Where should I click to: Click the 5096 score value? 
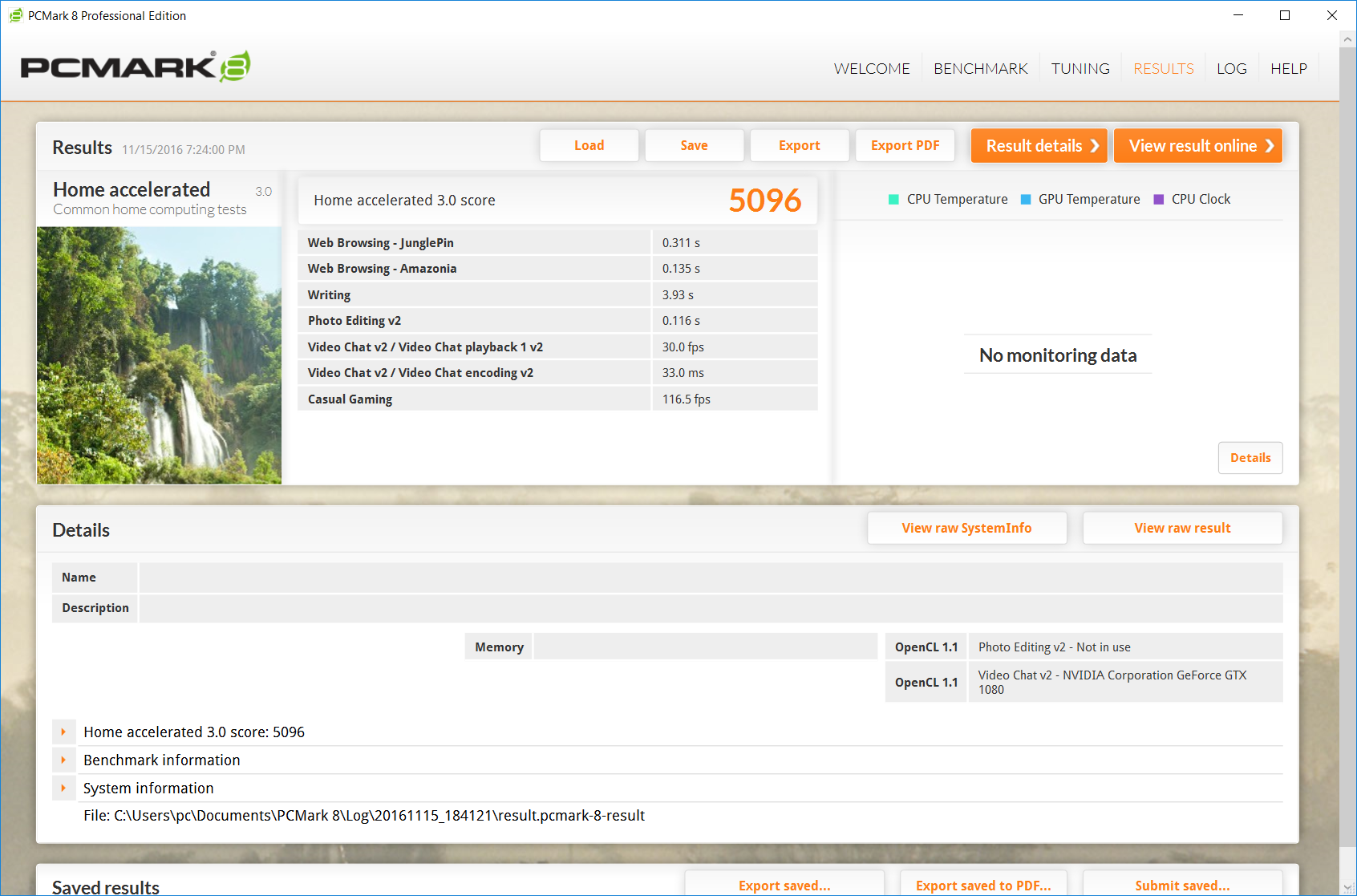coord(765,201)
